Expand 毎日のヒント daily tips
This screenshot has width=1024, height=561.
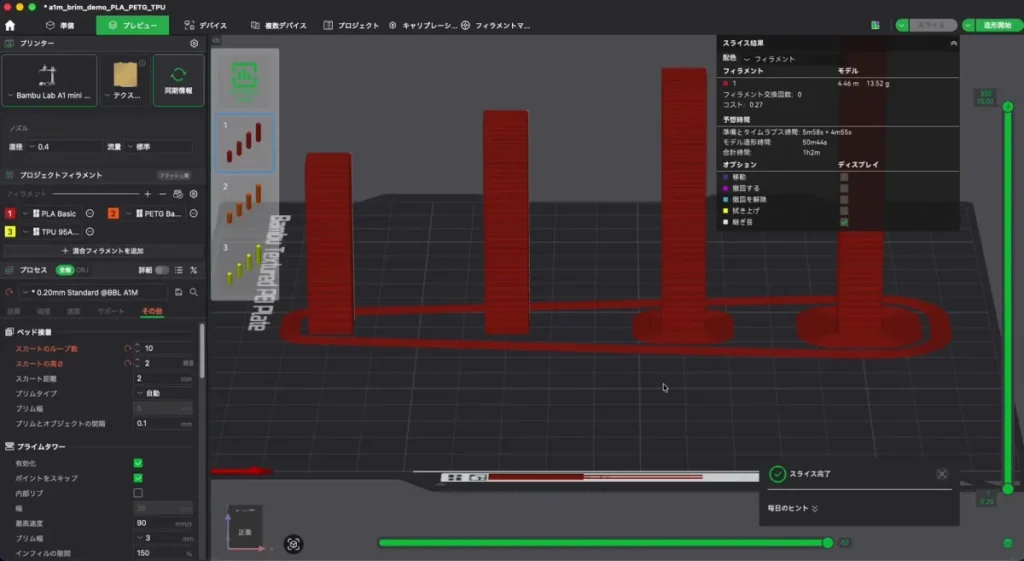pos(793,508)
